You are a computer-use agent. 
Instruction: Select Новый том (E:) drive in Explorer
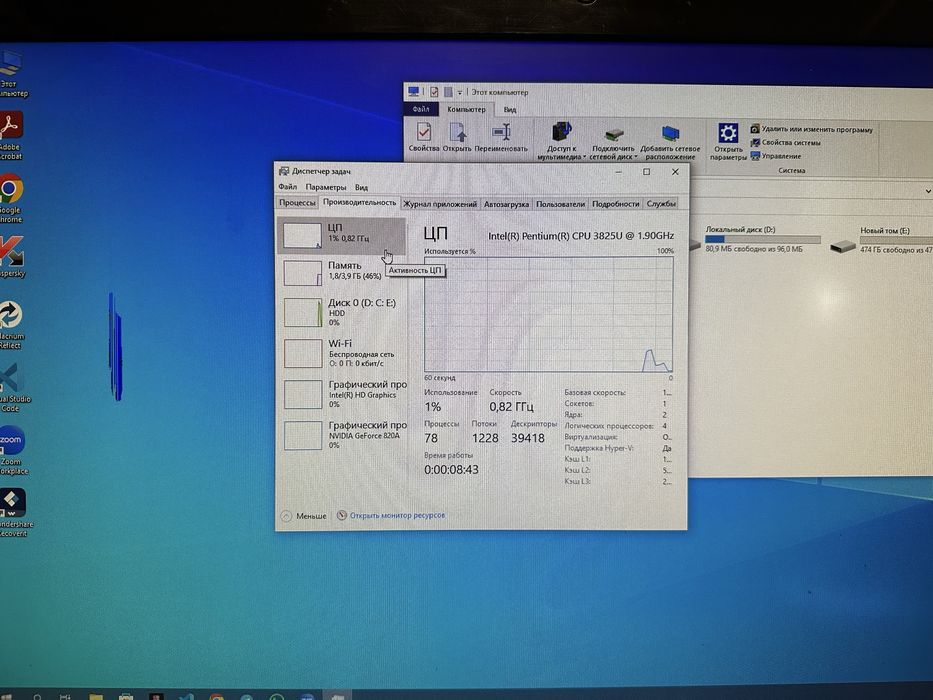coord(881,240)
